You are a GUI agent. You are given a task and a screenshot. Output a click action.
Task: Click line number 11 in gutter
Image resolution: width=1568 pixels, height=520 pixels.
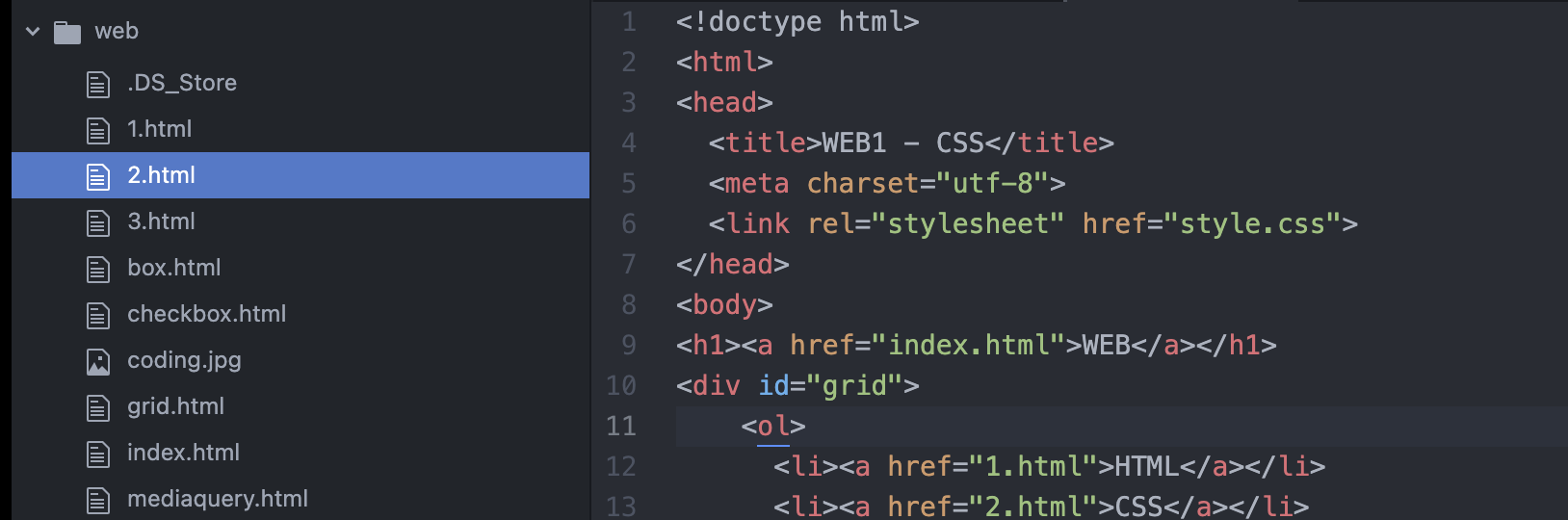[x=621, y=426]
